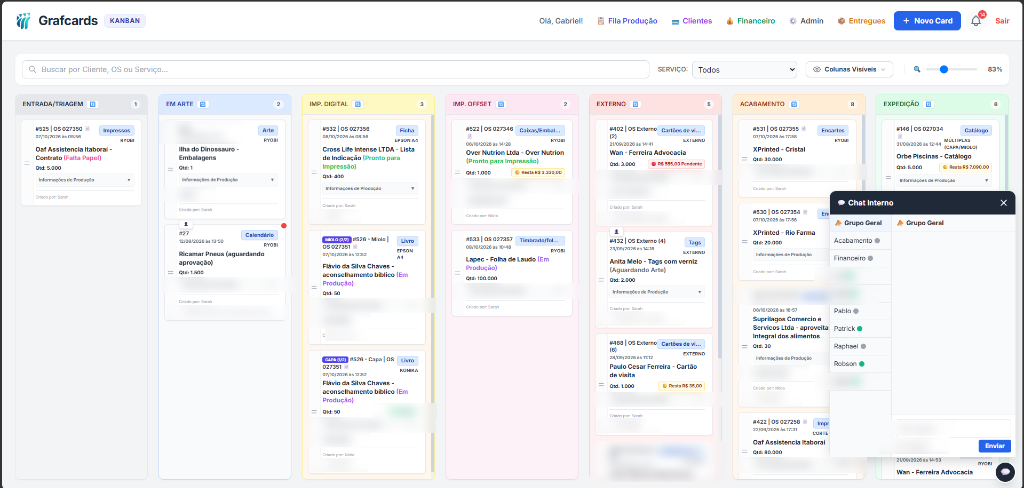Open Entregues in top navigation
Screen dimensions: 1024x488
click(x=861, y=21)
